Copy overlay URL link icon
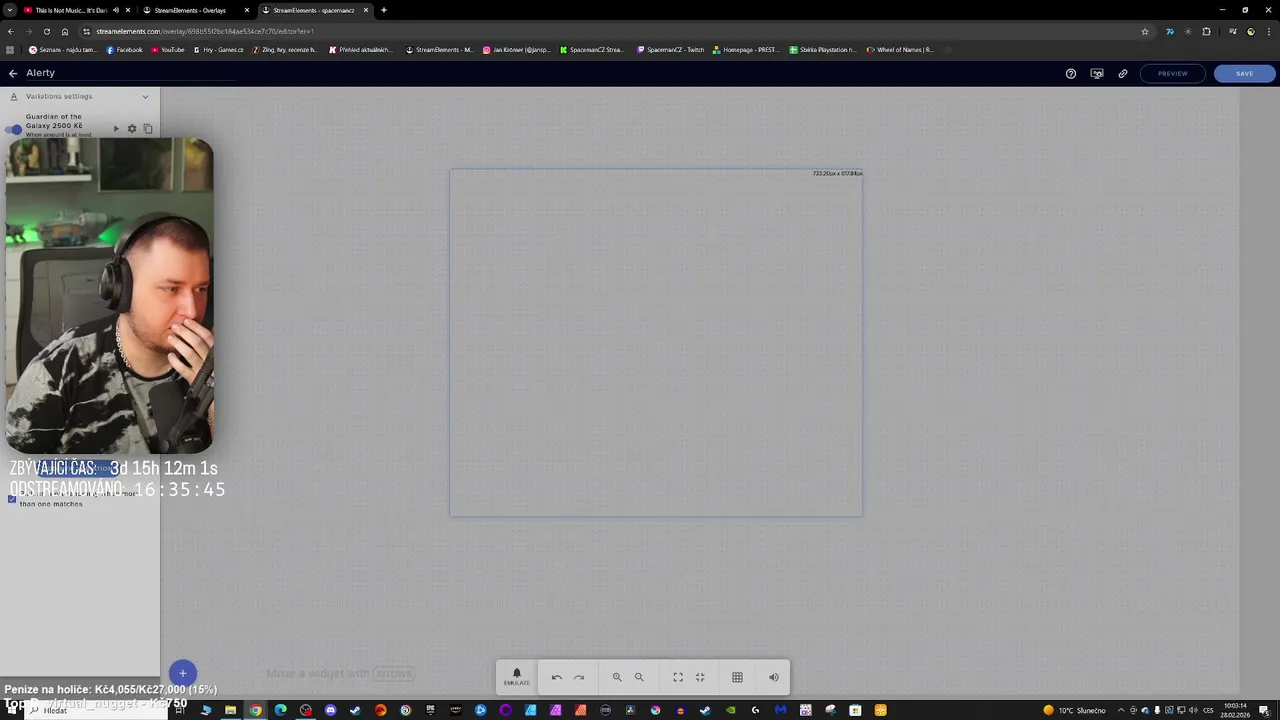 [x=1123, y=73]
